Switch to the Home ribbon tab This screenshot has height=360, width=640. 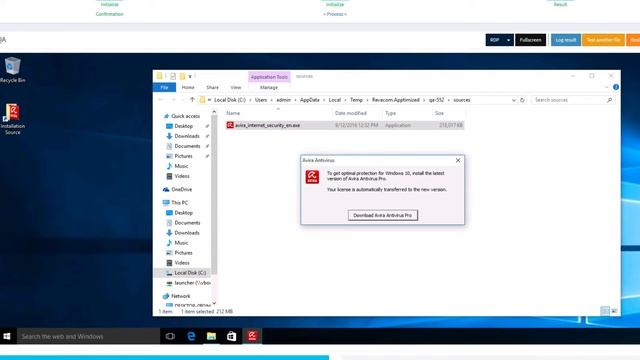[188, 87]
